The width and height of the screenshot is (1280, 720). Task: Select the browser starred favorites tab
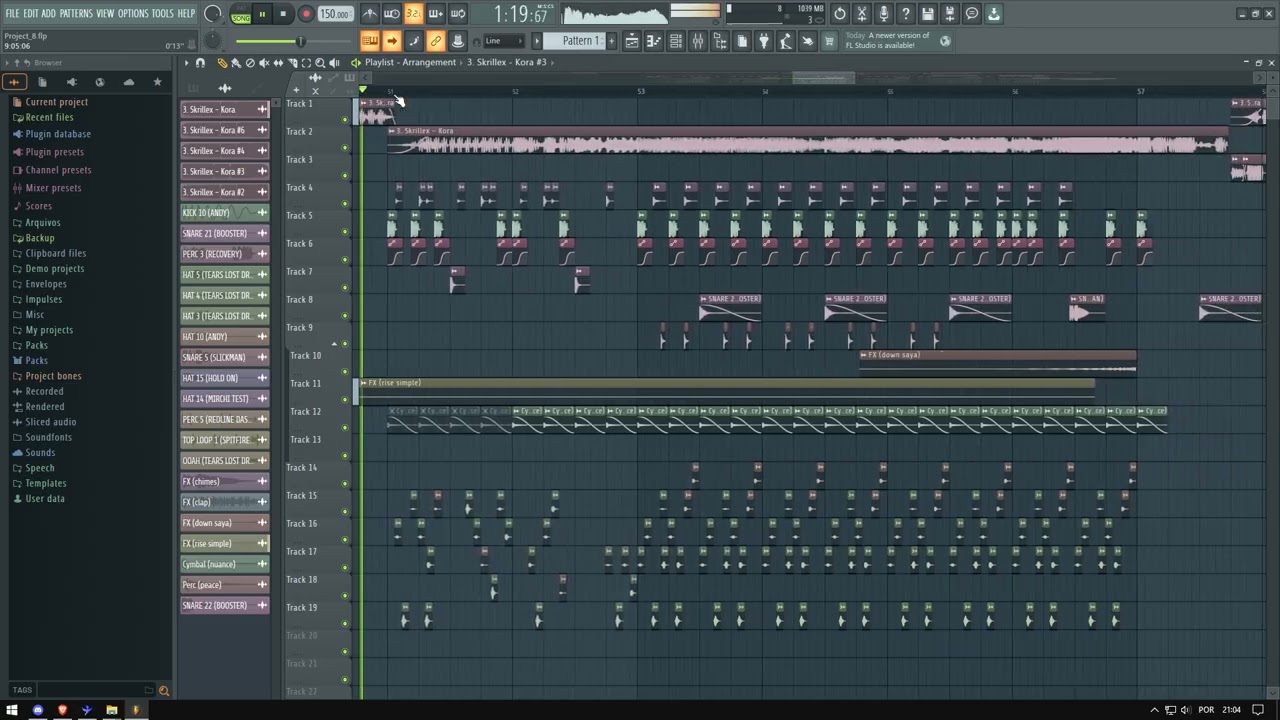click(x=157, y=82)
